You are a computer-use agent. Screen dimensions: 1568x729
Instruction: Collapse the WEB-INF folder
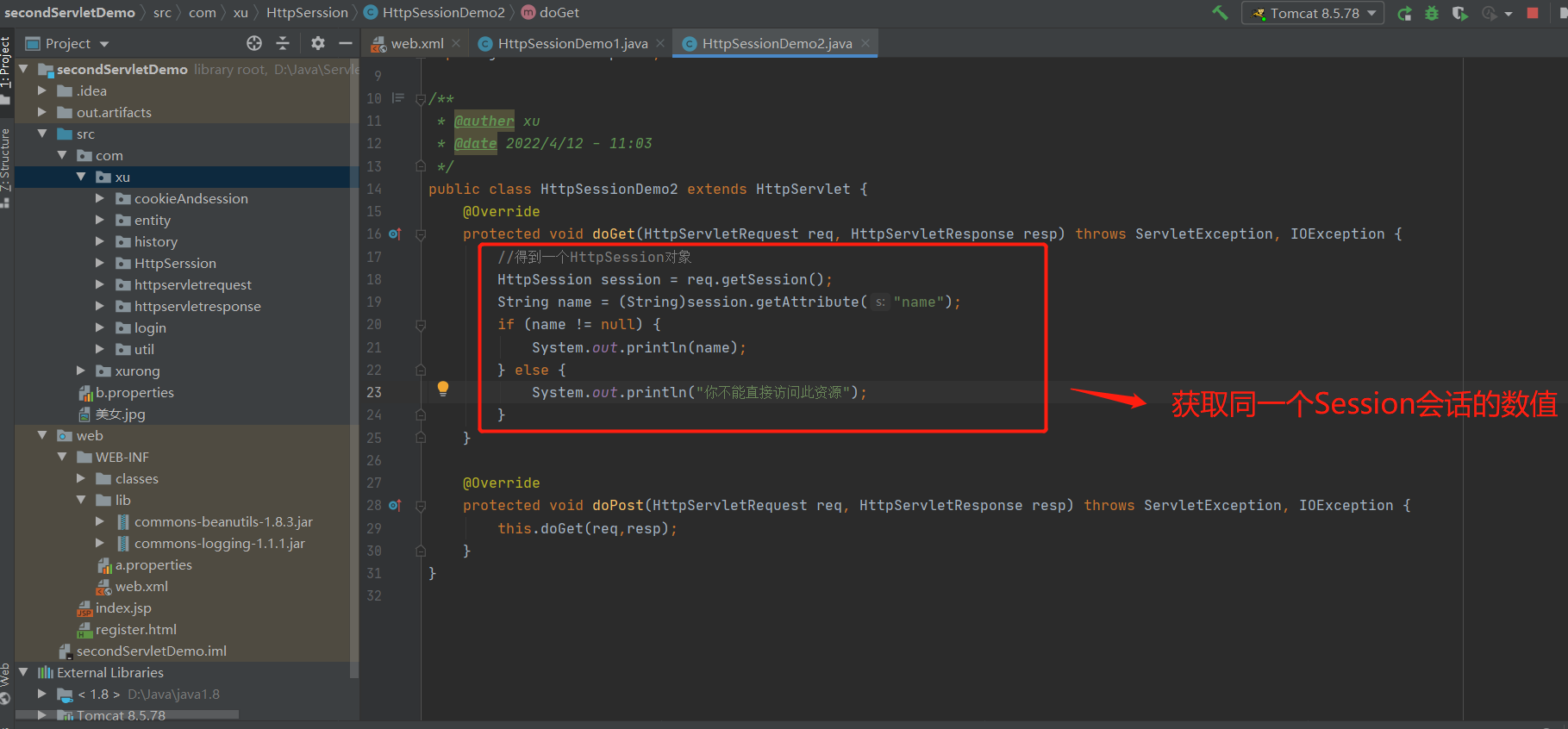click(x=62, y=457)
